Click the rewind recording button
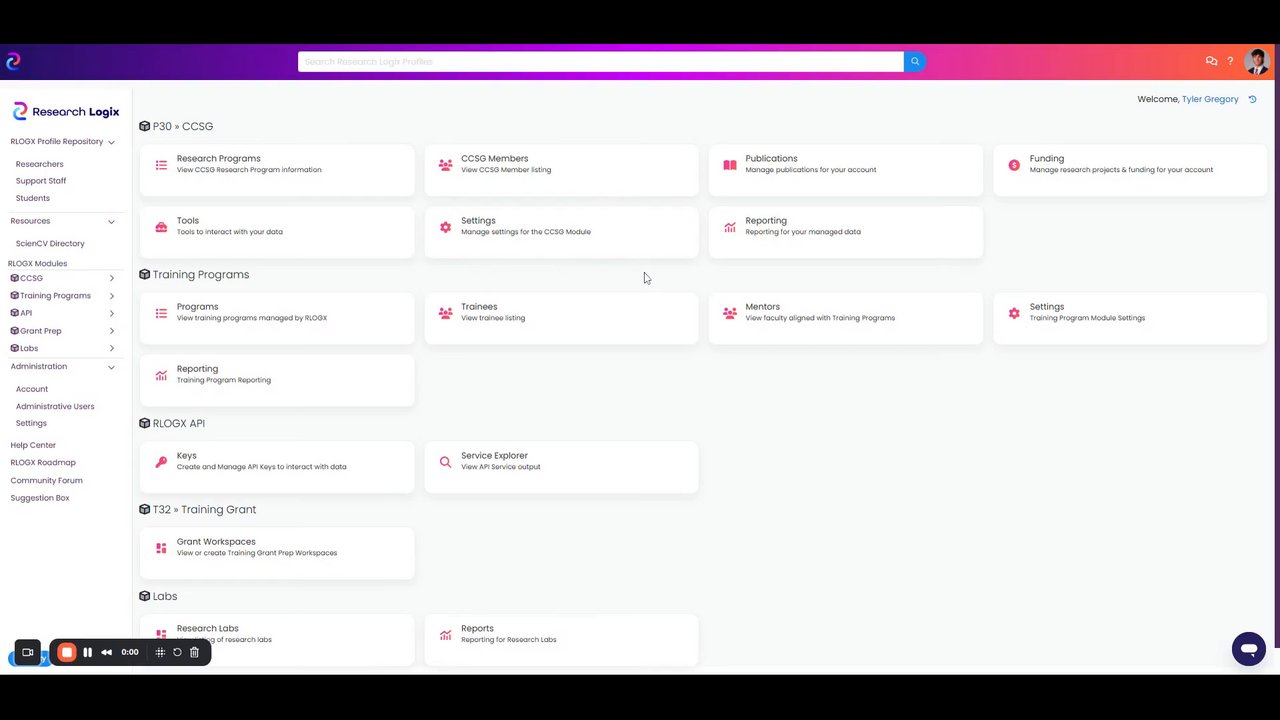 pos(106,652)
